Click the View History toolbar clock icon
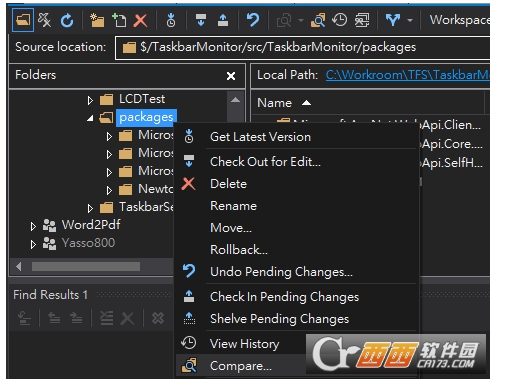 pos(340,21)
